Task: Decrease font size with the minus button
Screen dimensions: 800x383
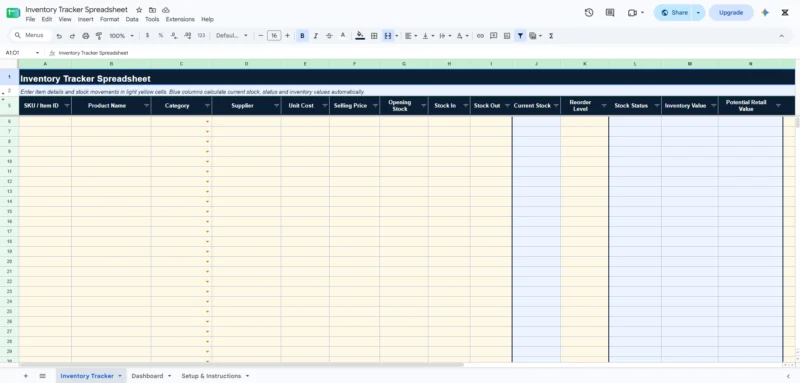Action: click(261, 36)
